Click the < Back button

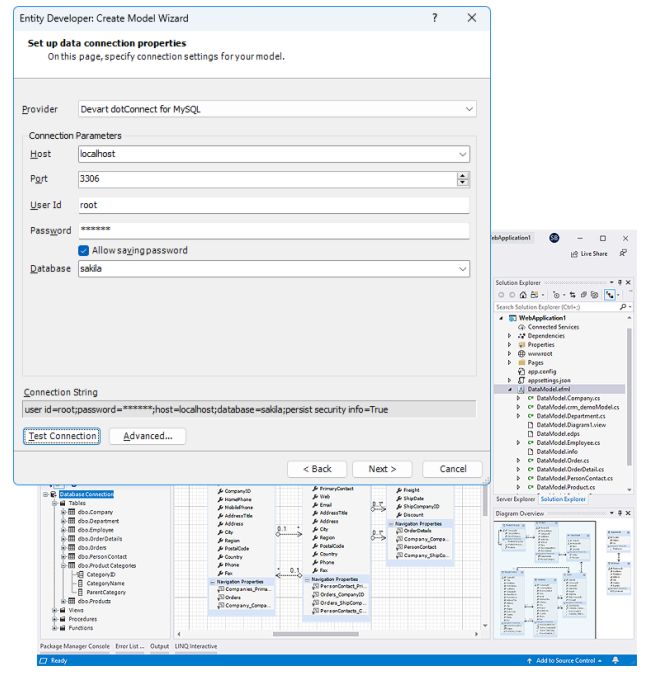coord(317,469)
